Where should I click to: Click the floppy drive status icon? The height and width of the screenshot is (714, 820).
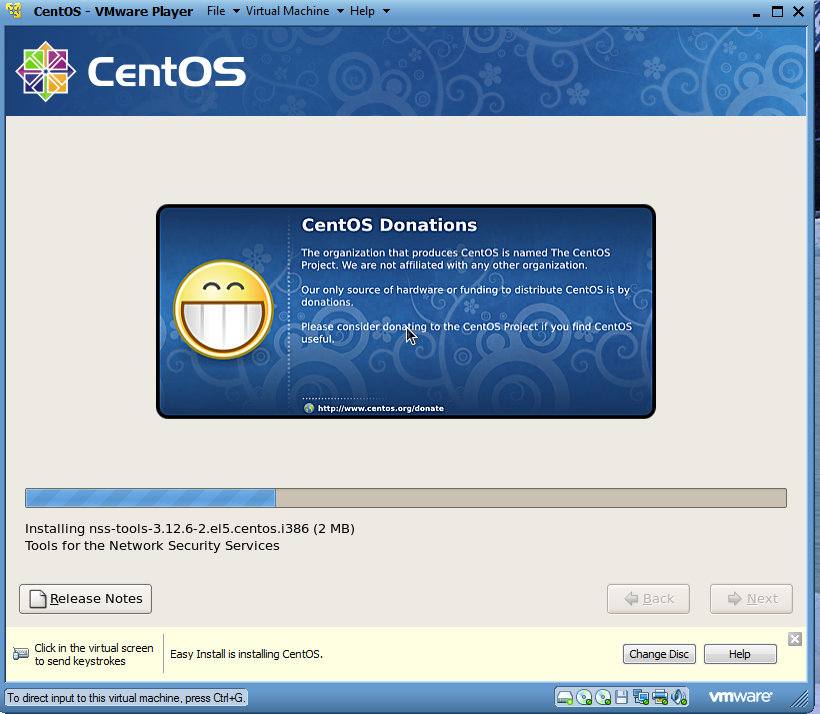click(x=621, y=697)
